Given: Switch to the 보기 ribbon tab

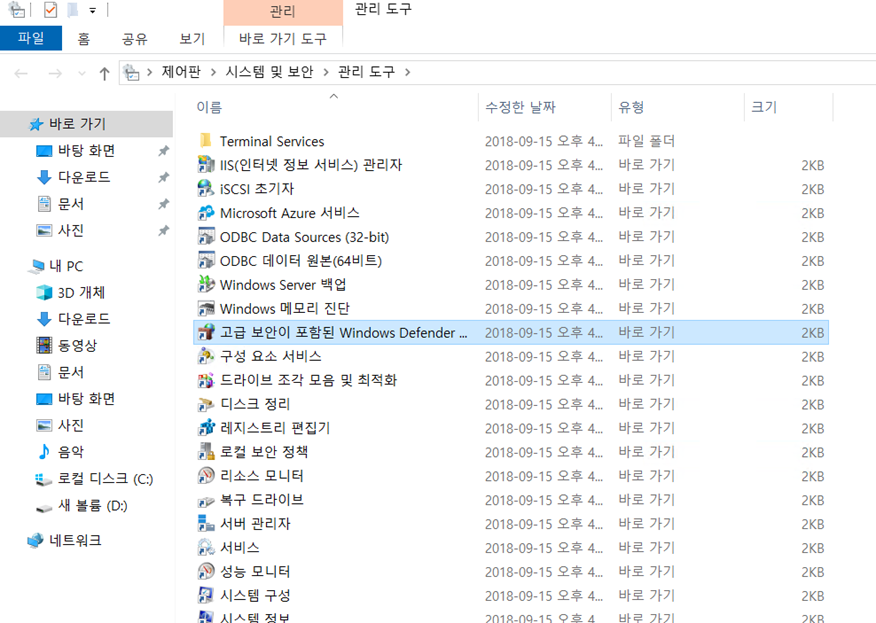Looking at the screenshot, I should pos(192,39).
